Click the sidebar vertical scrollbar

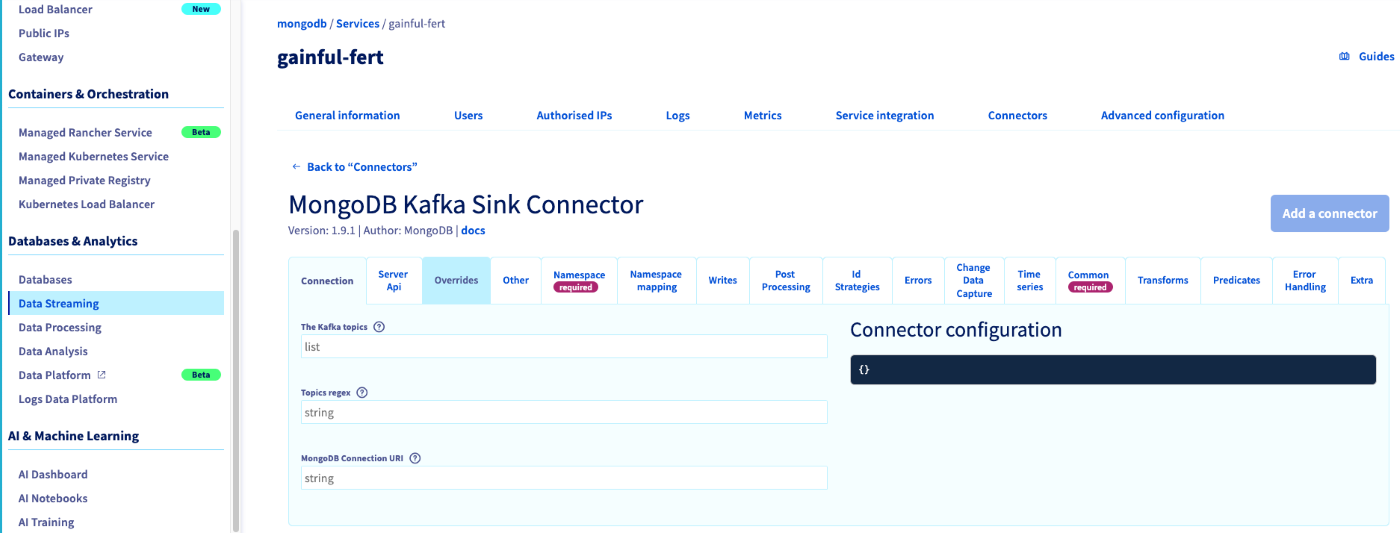(x=236, y=380)
